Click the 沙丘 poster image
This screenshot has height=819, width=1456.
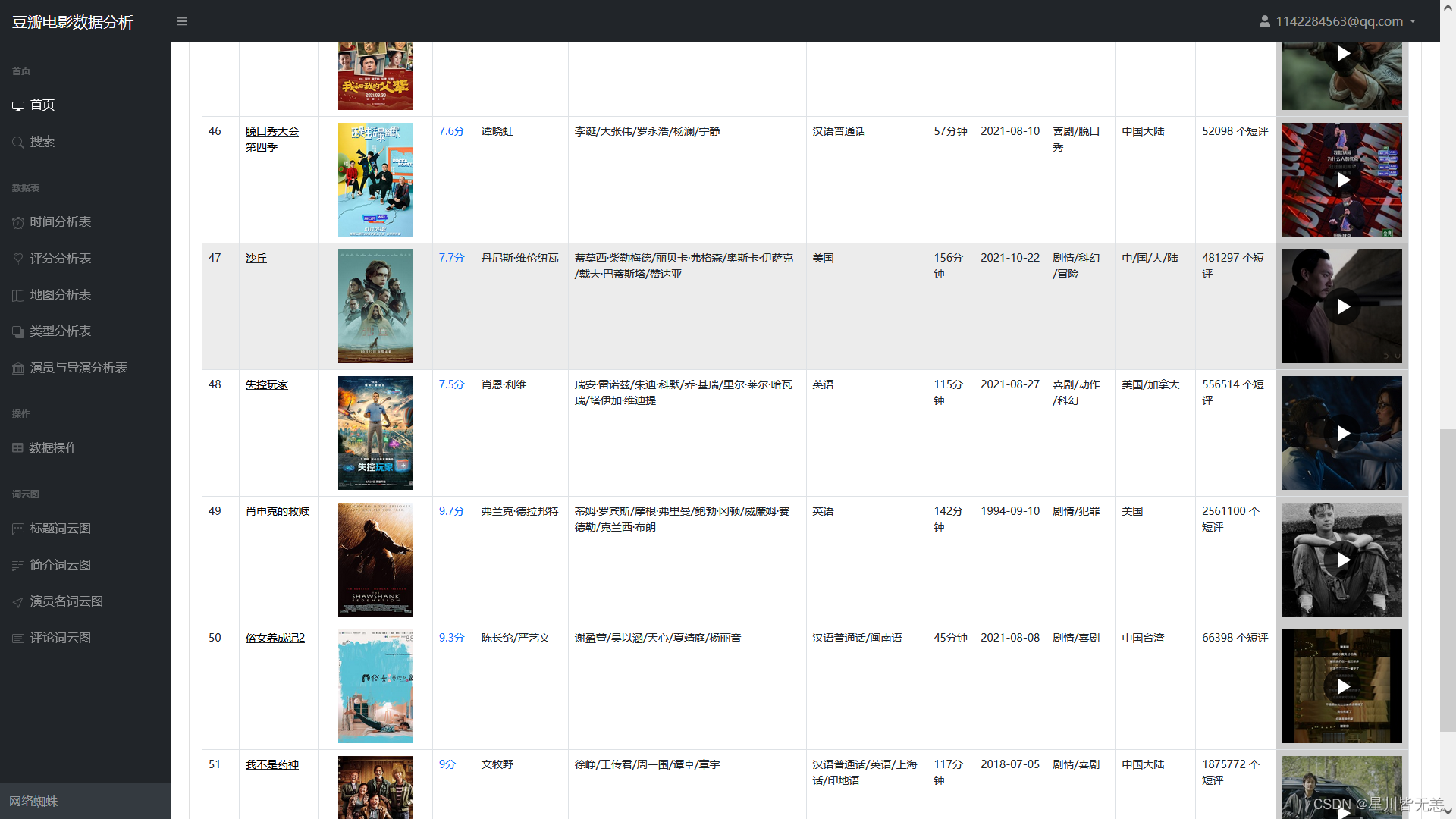[x=375, y=306]
